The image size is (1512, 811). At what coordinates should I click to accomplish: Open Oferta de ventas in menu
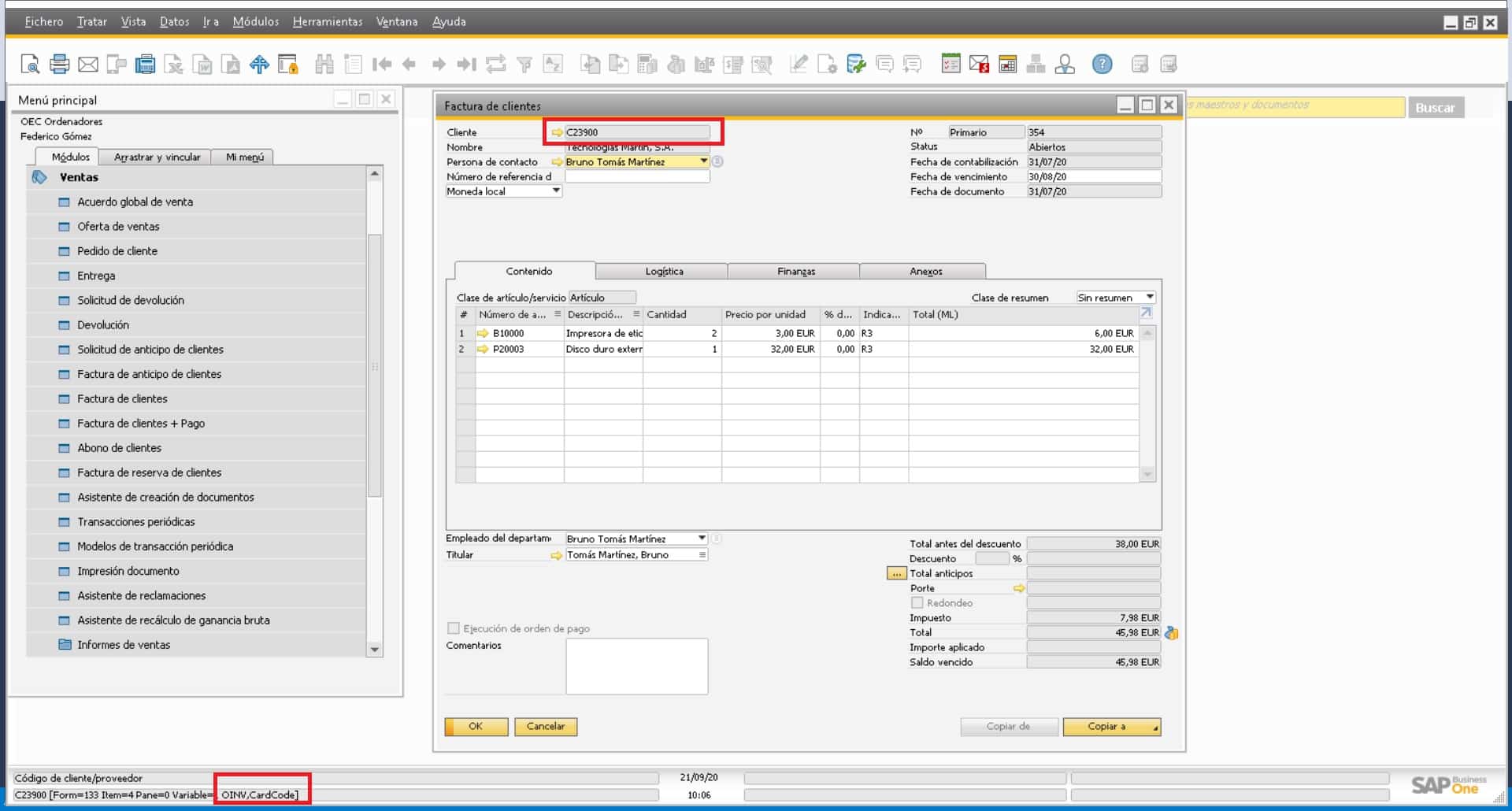pyautogui.click(x=118, y=227)
